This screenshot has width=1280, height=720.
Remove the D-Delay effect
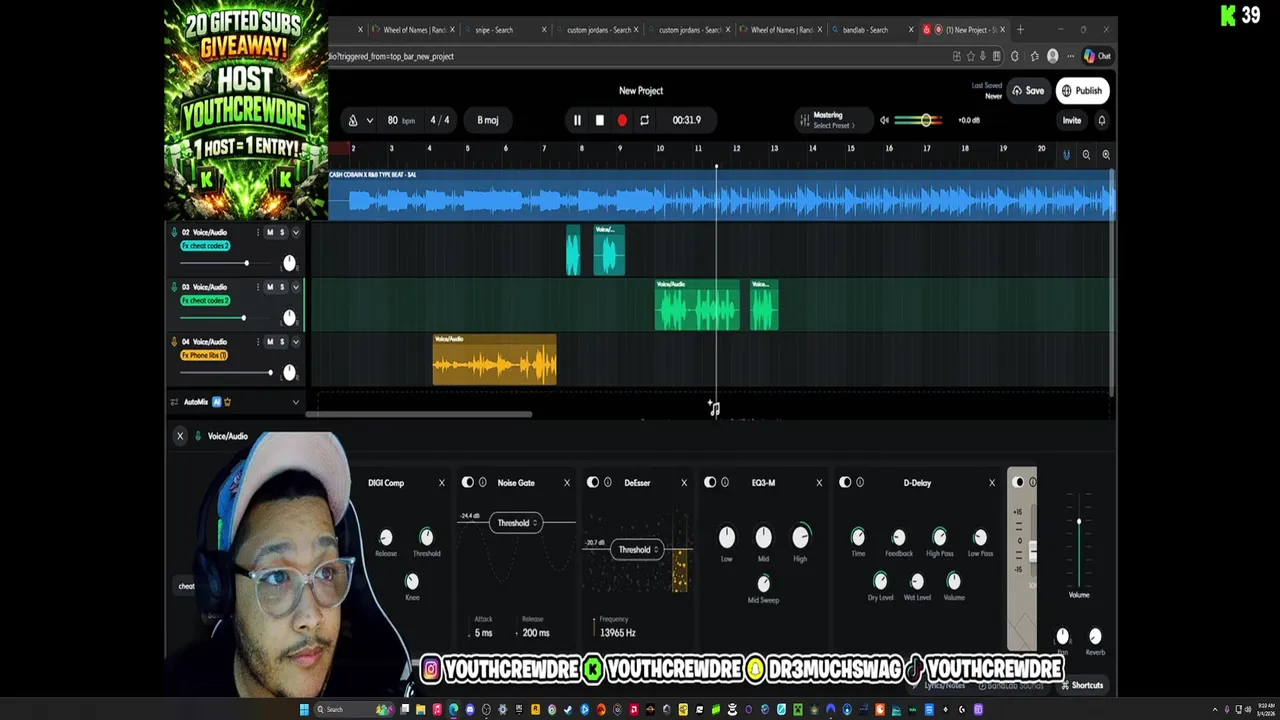[x=992, y=483]
